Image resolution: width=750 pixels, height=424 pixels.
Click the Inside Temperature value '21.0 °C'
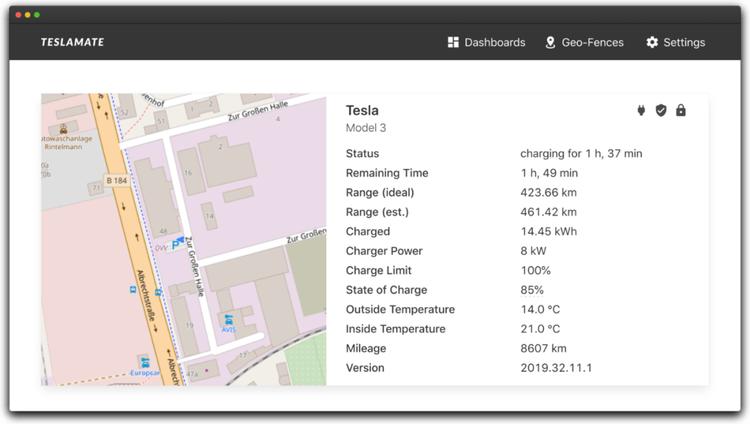[540, 329]
